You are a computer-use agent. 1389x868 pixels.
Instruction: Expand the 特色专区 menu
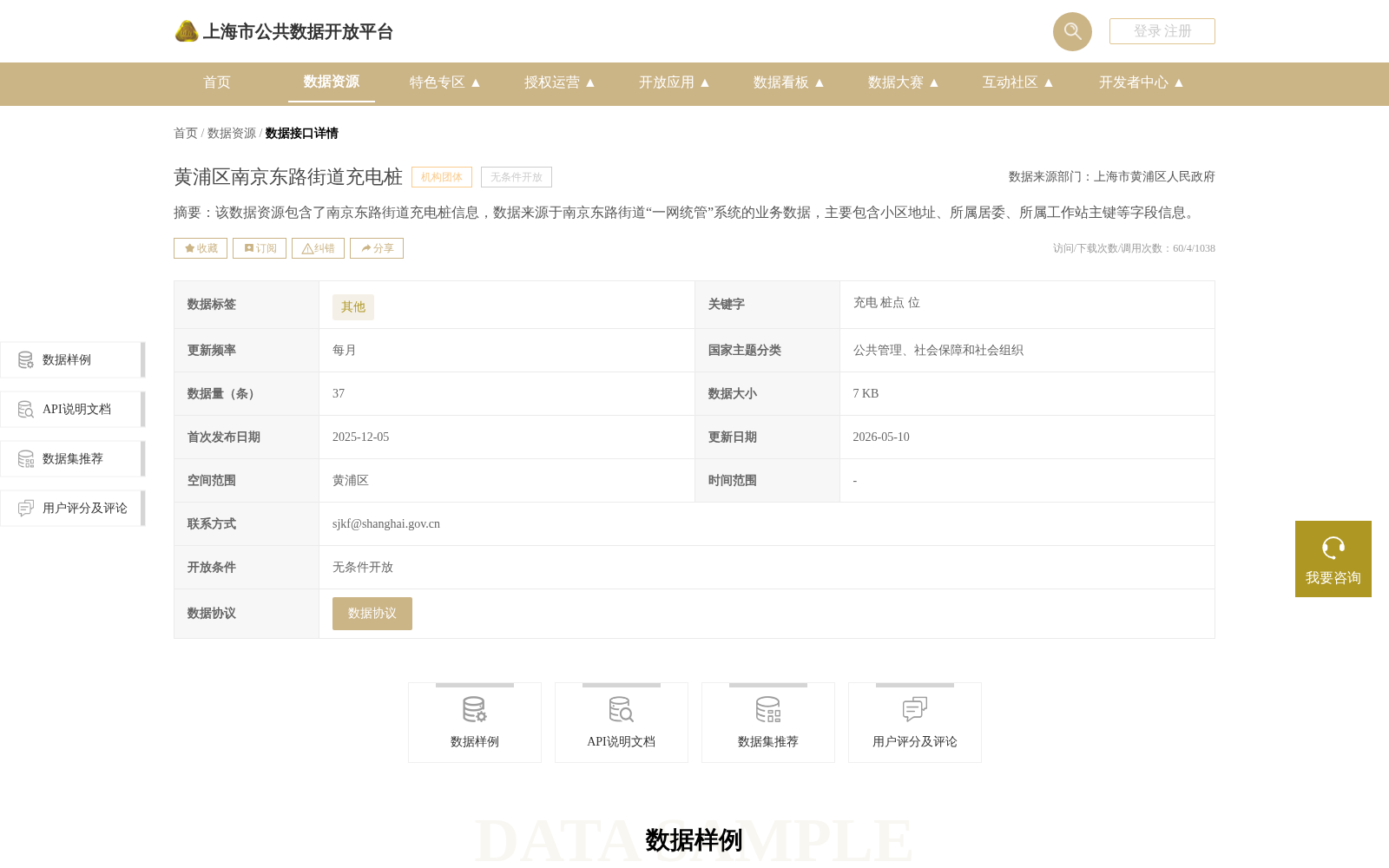[x=445, y=82]
